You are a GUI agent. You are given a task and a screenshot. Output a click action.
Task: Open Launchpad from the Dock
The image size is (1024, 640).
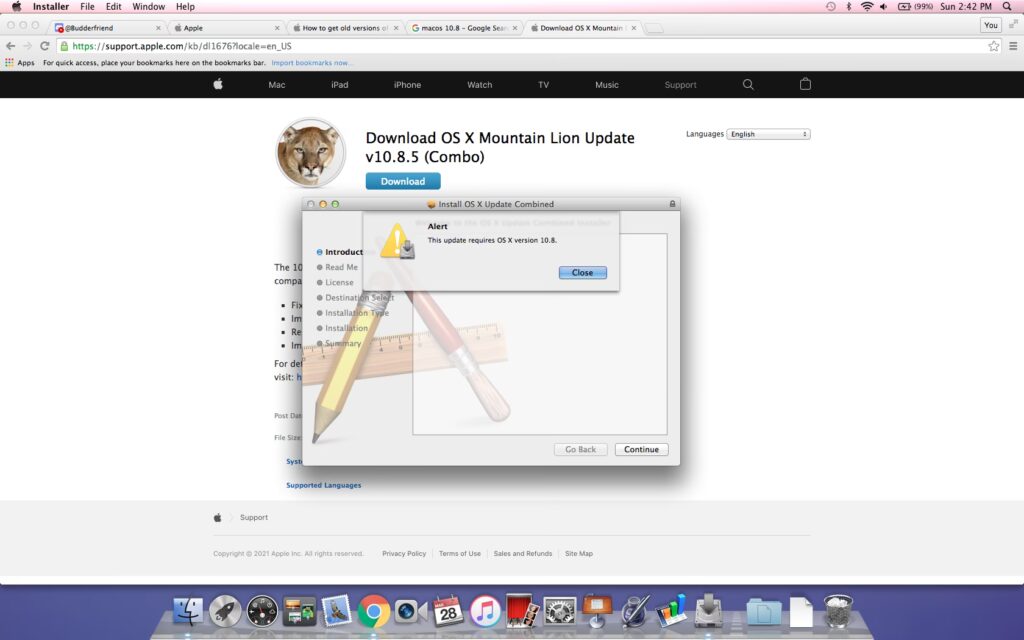(x=225, y=610)
